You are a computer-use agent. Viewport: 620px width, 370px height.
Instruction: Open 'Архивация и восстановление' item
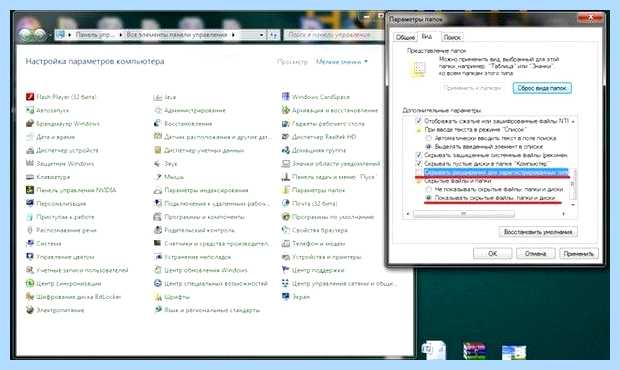[330, 110]
